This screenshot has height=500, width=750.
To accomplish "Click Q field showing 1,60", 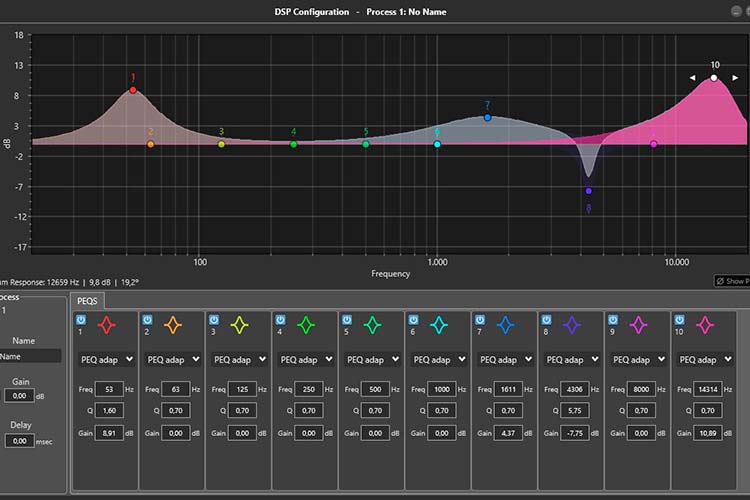I will 109,411.
